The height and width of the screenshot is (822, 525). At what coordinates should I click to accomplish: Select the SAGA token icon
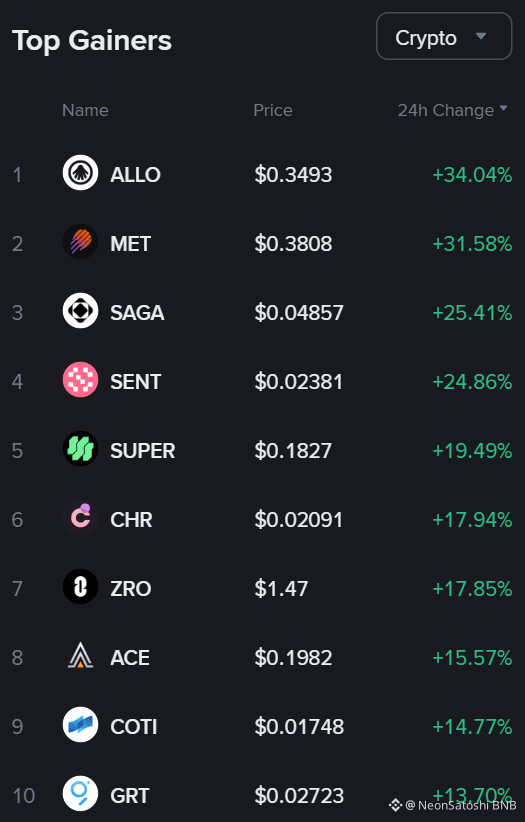80,311
